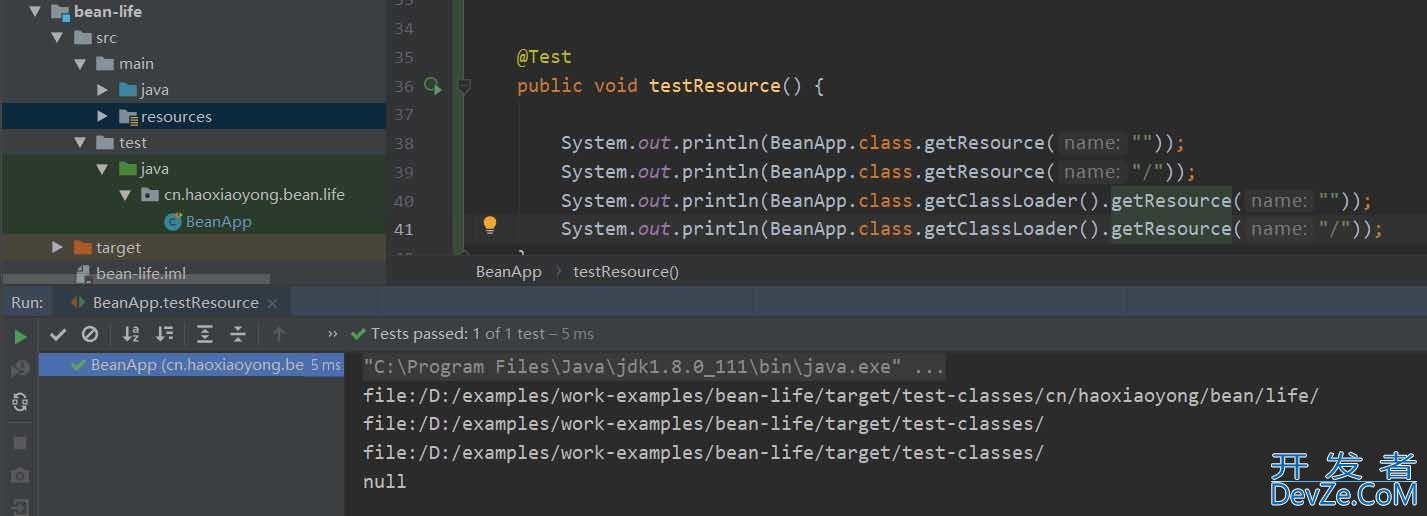1427x516 pixels.
Task: Go to previous failed test arrow
Action: (279, 334)
